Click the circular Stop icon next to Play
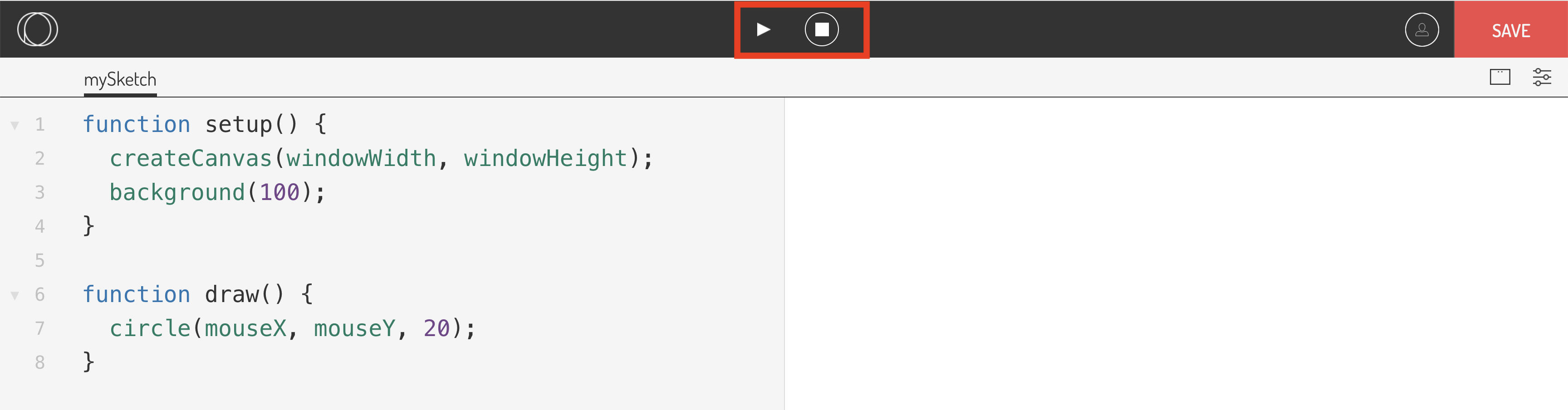This screenshot has width=1568, height=410. pyautogui.click(x=822, y=29)
